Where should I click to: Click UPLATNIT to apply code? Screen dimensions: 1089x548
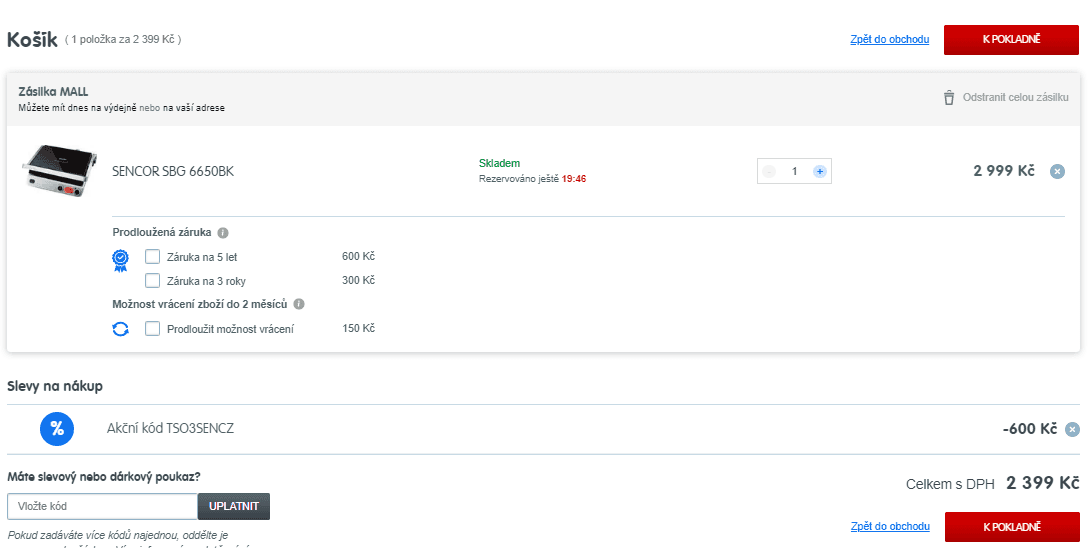tap(234, 506)
